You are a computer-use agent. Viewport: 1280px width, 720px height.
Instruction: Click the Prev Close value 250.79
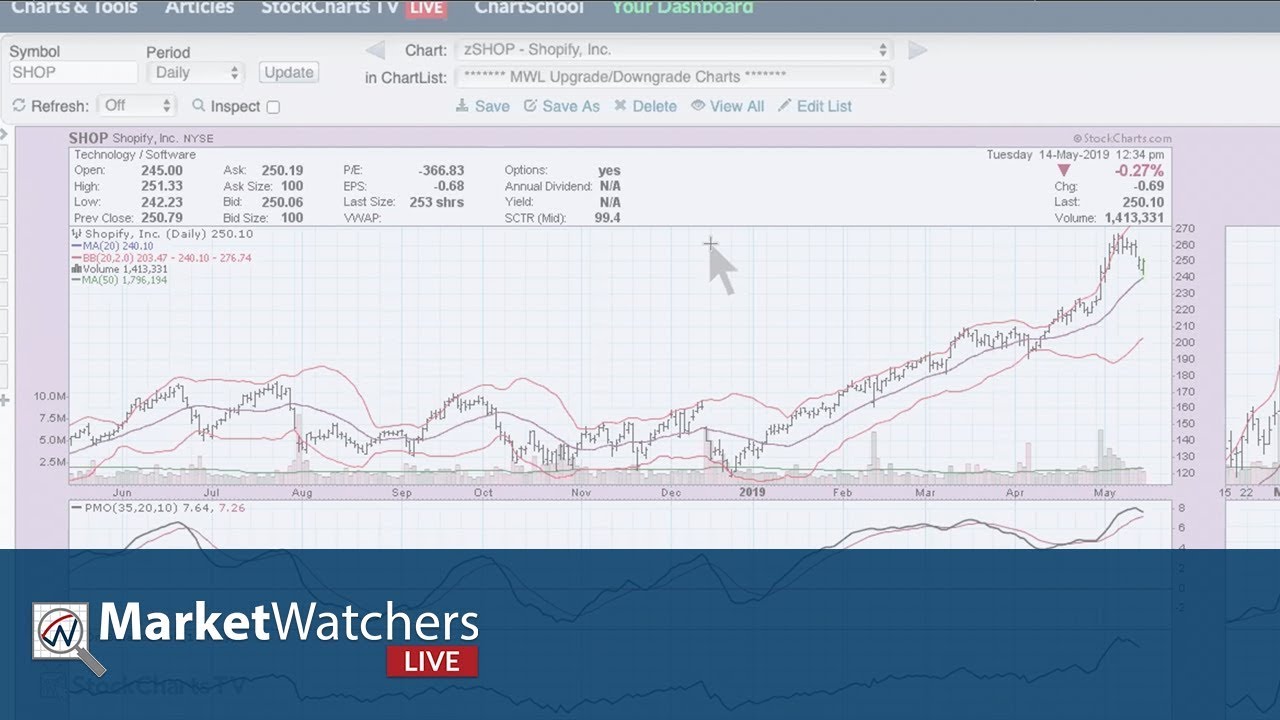[161, 218]
